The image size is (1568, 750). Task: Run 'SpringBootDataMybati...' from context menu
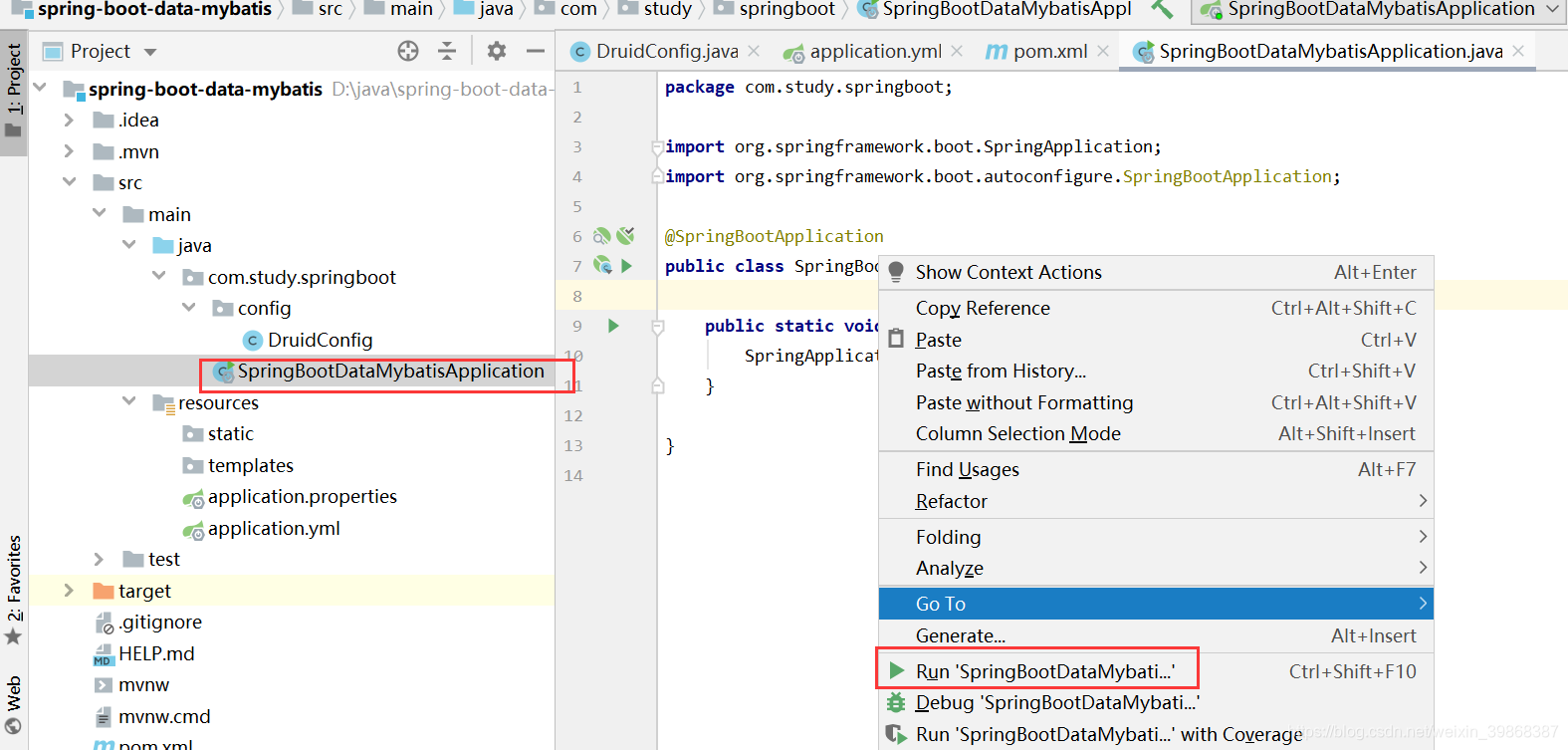click(x=1156, y=671)
